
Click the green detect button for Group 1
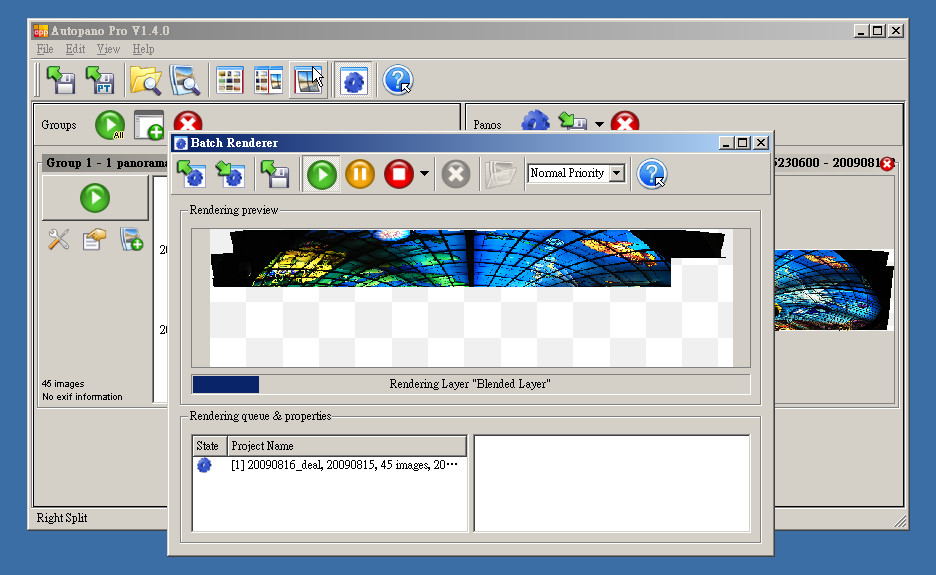pyautogui.click(x=95, y=198)
